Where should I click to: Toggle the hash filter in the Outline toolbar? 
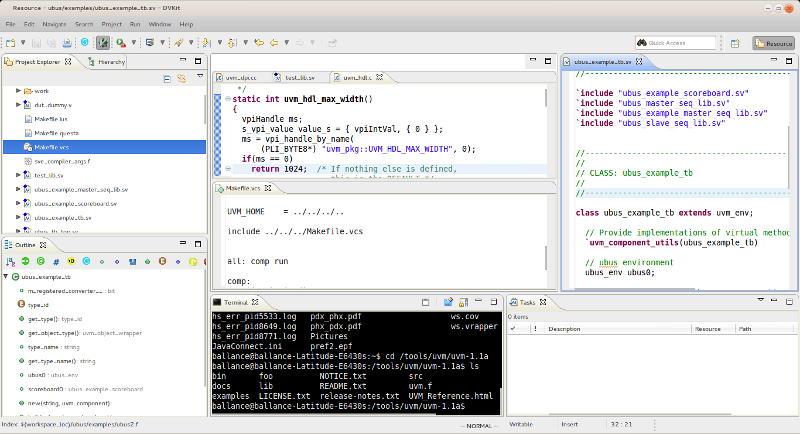[56, 260]
